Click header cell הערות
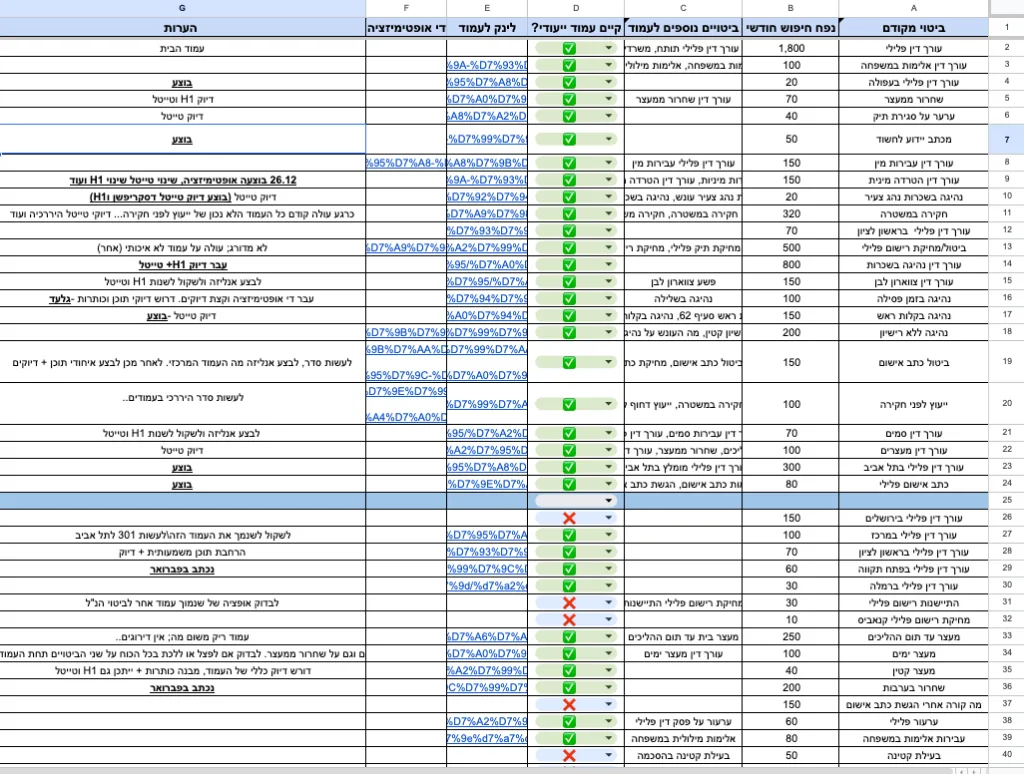The height and width of the screenshot is (774, 1024). point(182,28)
